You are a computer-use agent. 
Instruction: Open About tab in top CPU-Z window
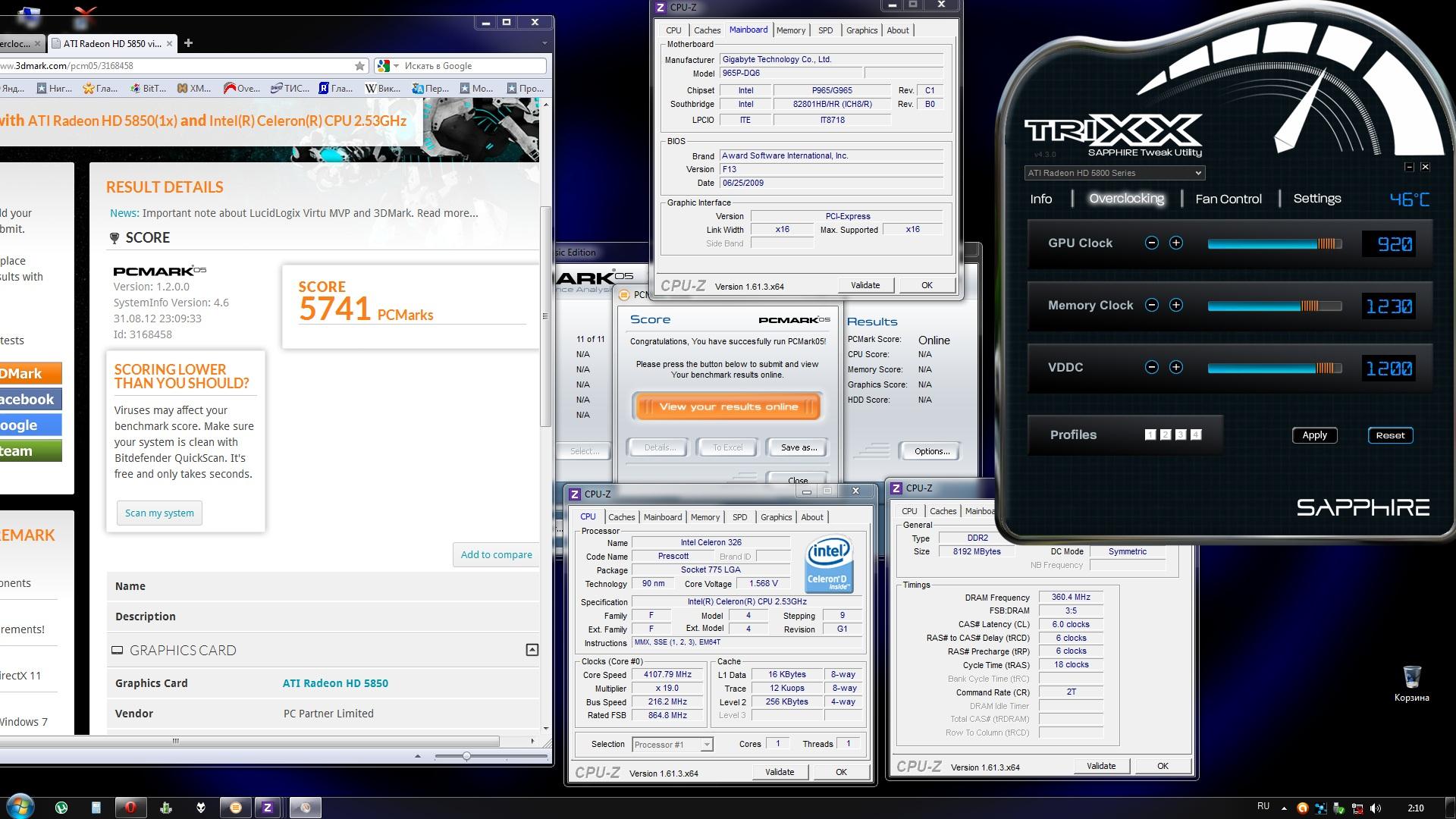coord(898,30)
